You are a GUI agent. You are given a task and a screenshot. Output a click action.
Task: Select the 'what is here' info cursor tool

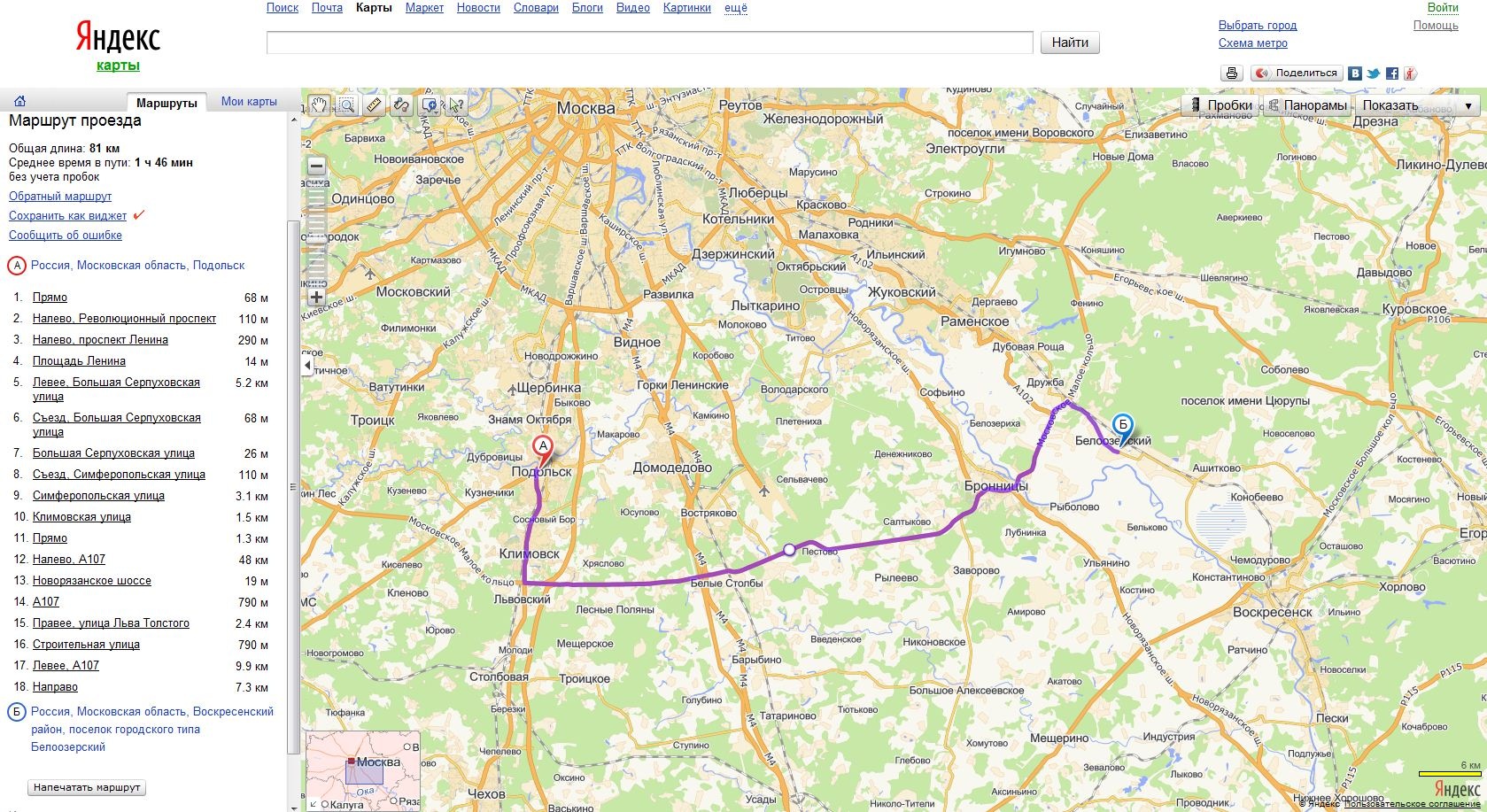(457, 105)
